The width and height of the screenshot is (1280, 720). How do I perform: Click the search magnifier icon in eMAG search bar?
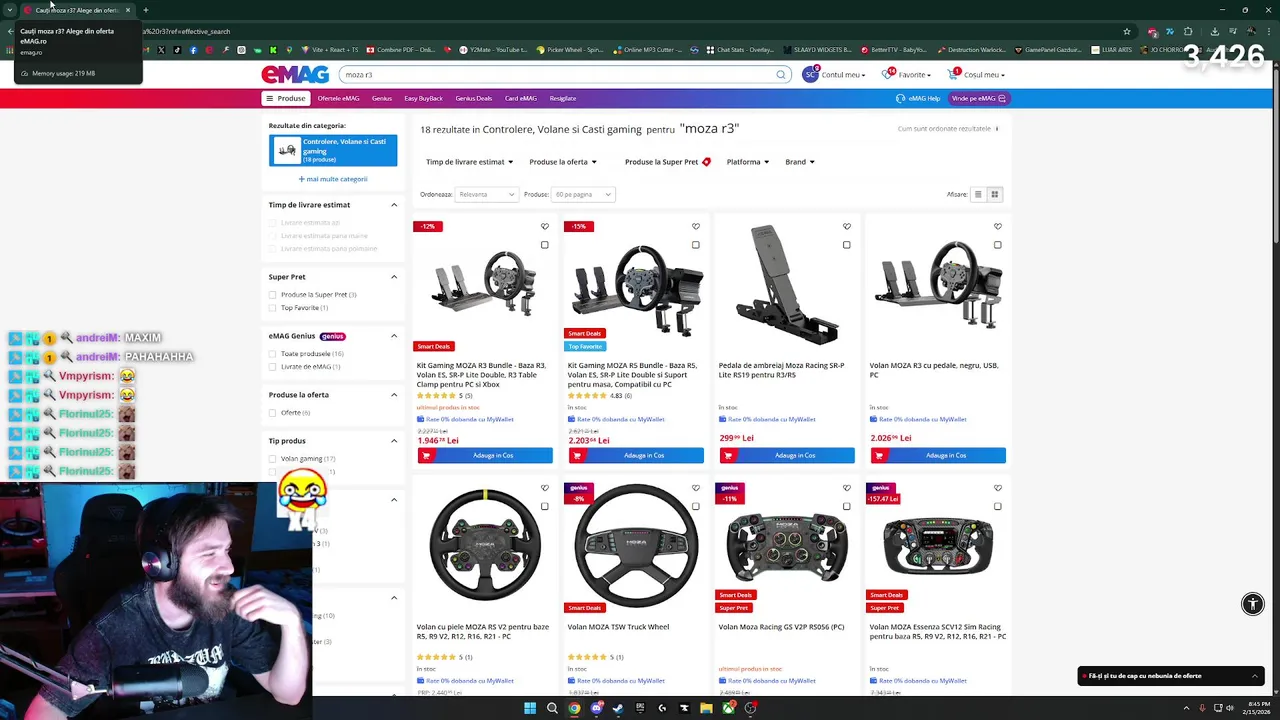pyautogui.click(x=781, y=74)
